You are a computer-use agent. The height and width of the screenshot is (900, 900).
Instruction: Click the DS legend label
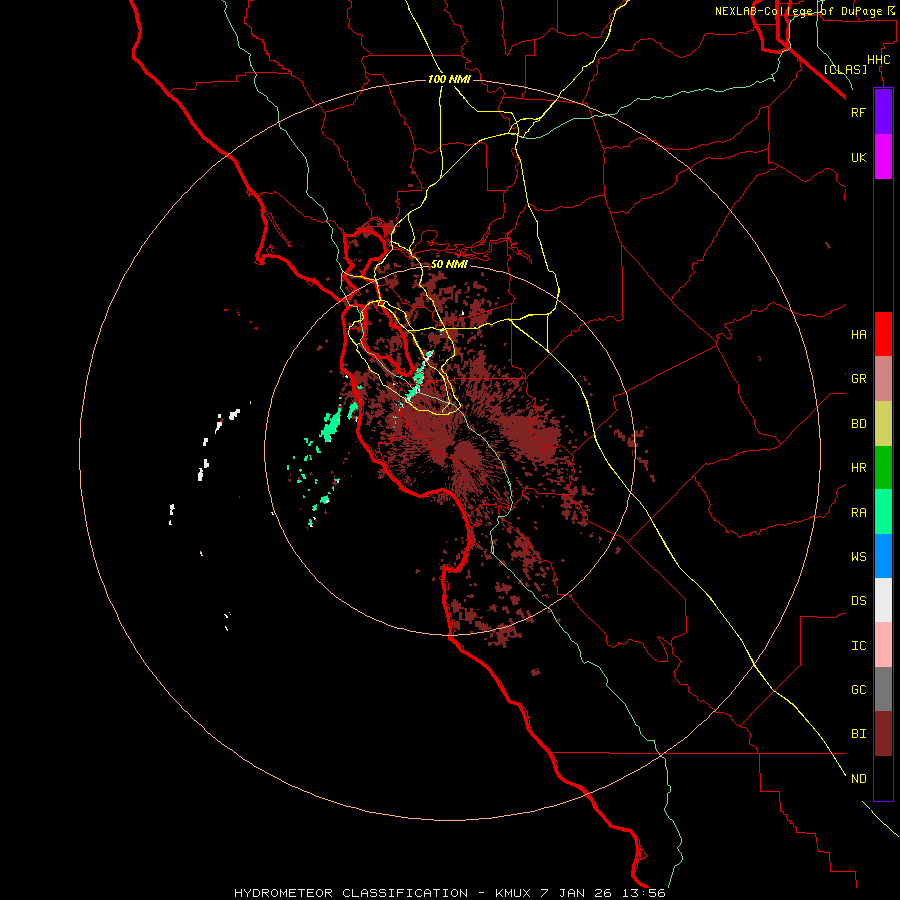(x=858, y=600)
